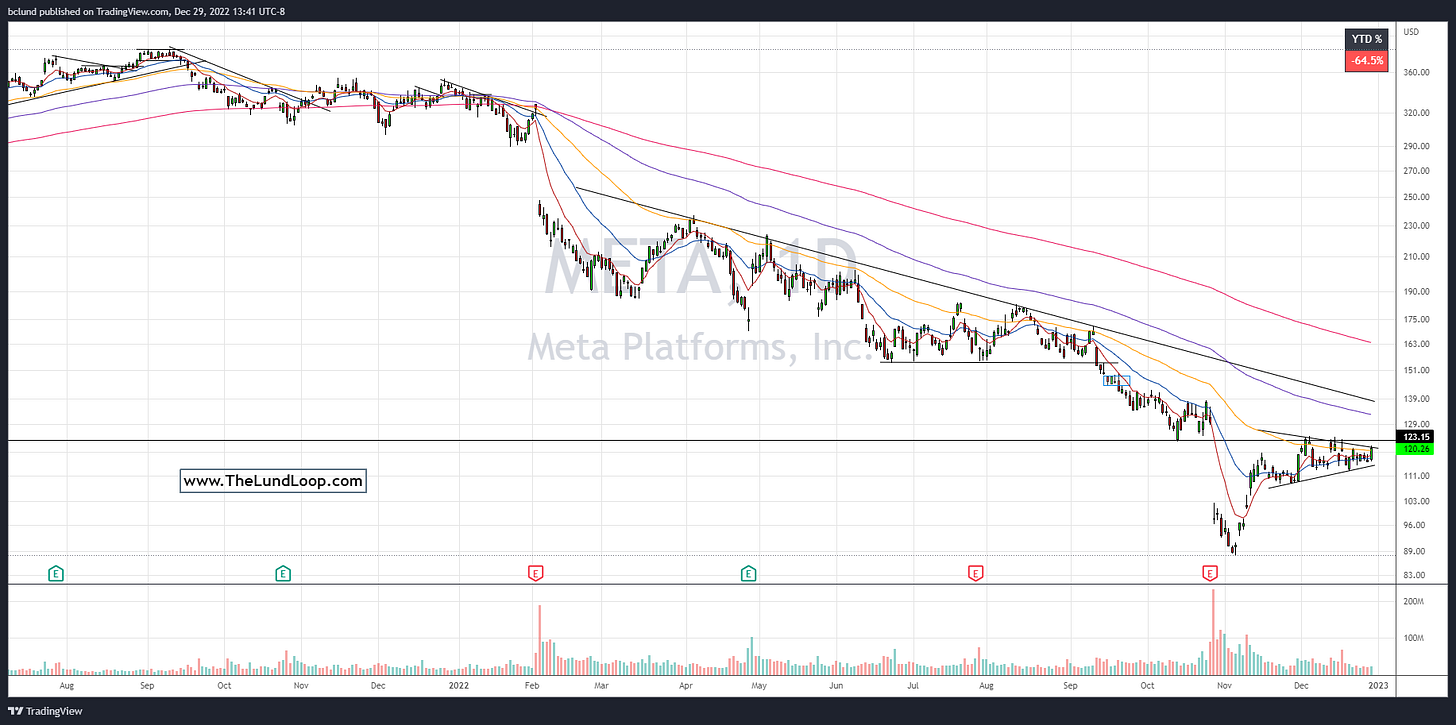Screen dimensions: 1456x725
Task: Open the red earnings marker before Aug 2022
Action: click(974, 573)
